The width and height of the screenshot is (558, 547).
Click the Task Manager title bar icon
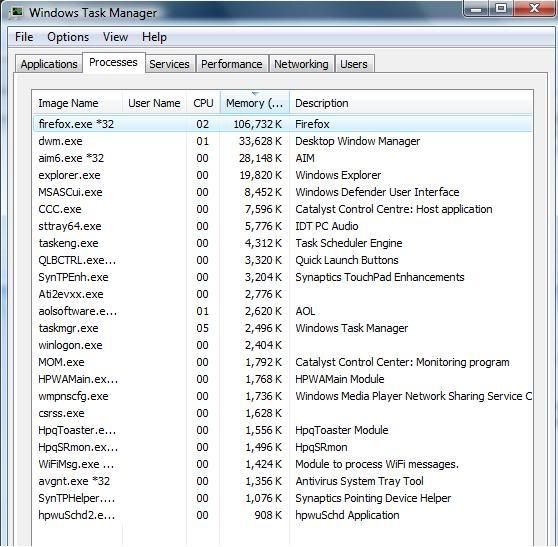[16, 12]
